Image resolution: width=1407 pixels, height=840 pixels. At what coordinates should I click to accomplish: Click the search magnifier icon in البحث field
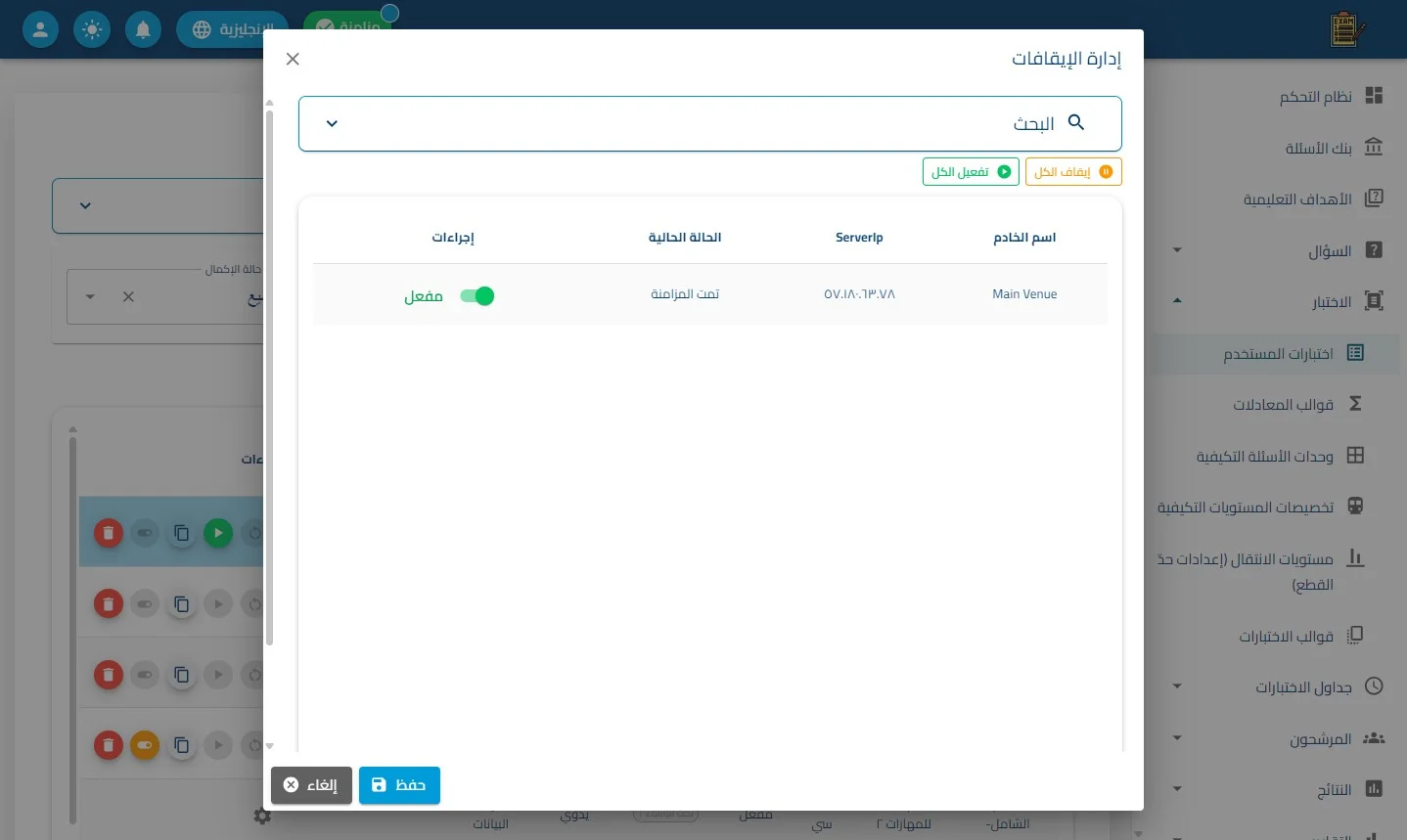(x=1076, y=123)
